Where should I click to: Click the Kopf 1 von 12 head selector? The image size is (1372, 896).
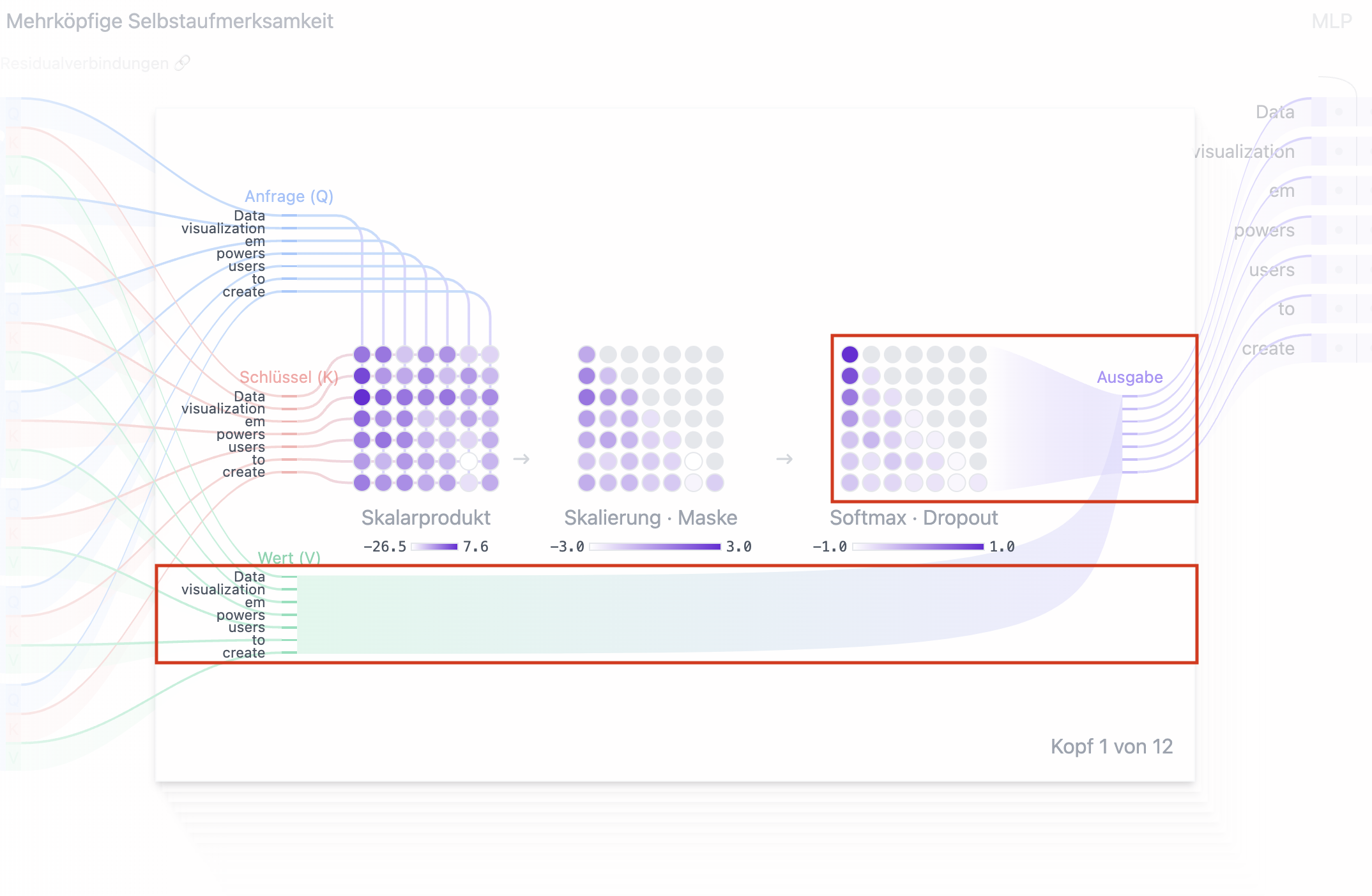click(x=1111, y=746)
